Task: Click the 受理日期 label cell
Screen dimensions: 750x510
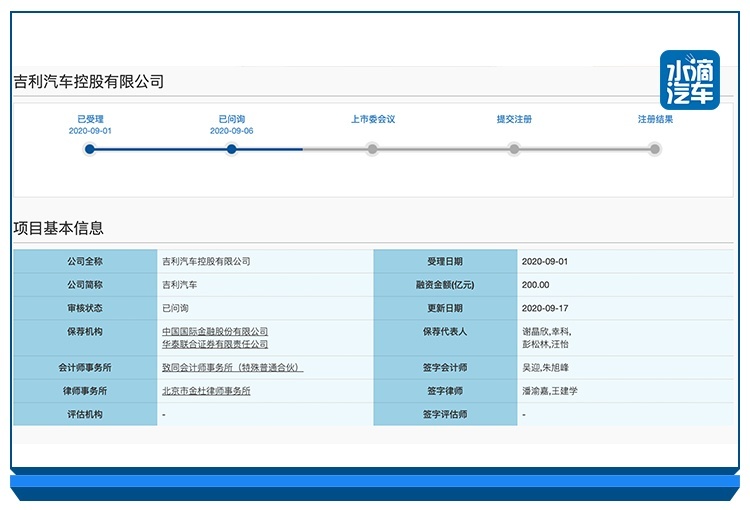Action: [445, 261]
